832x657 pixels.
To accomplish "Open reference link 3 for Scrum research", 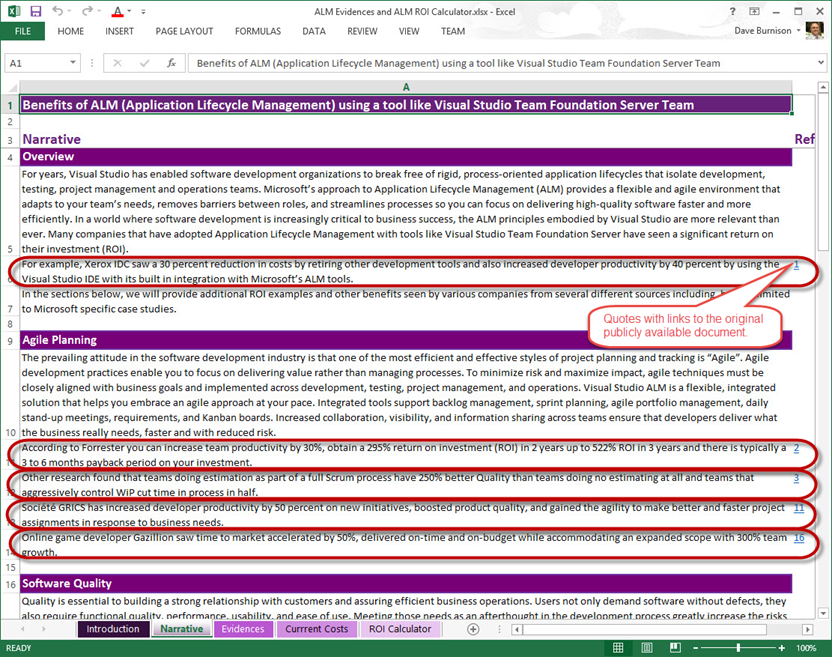I will pos(796,478).
